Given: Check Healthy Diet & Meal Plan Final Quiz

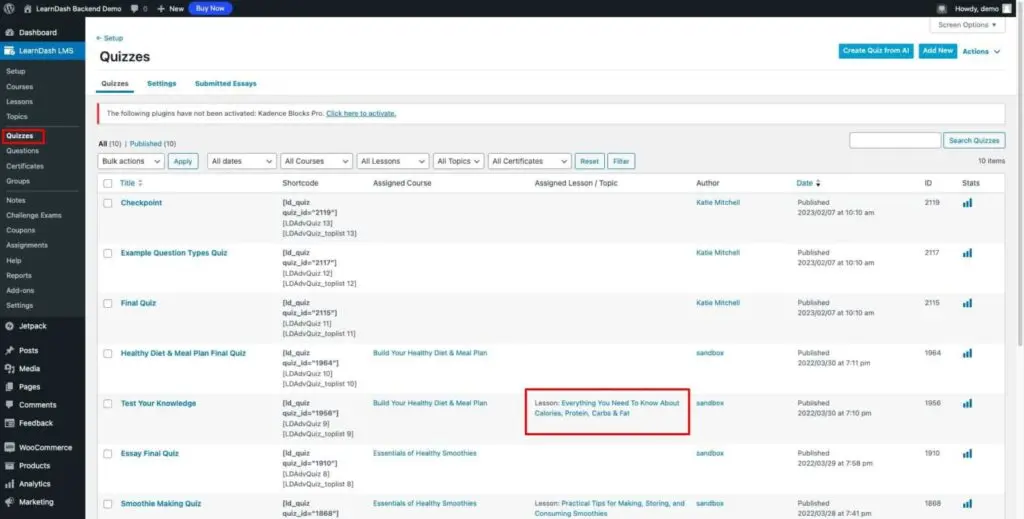Looking at the screenshot, I should (x=108, y=354).
